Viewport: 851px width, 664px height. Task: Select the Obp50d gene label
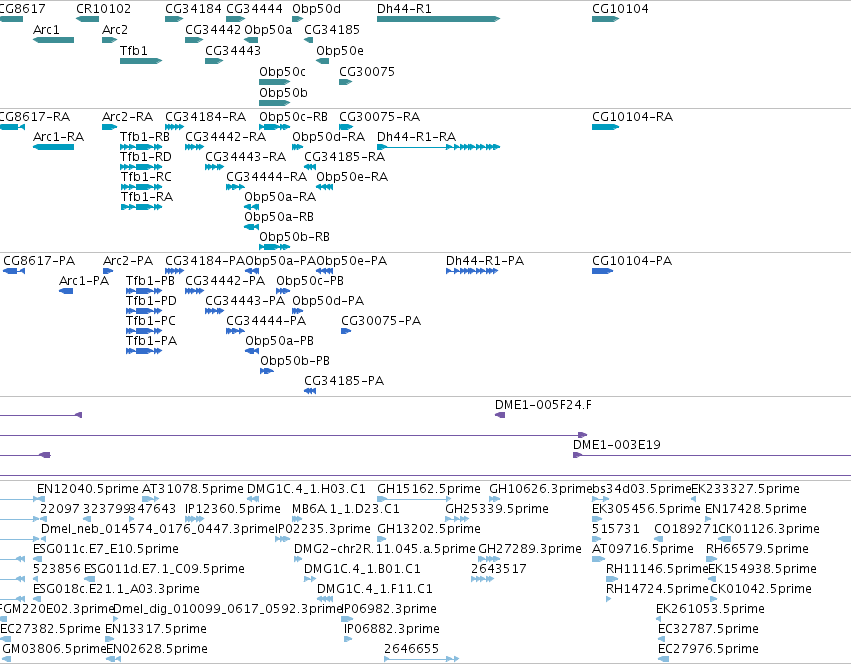(x=316, y=9)
